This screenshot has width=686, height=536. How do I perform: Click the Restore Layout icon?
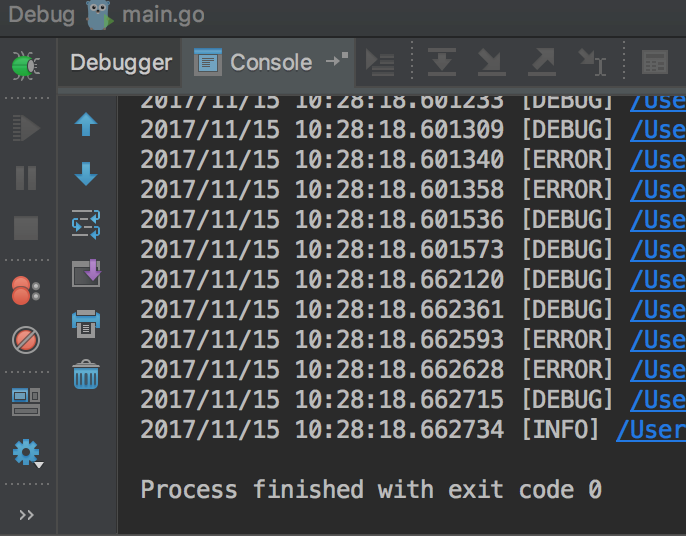pyautogui.click(x=25, y=402)
